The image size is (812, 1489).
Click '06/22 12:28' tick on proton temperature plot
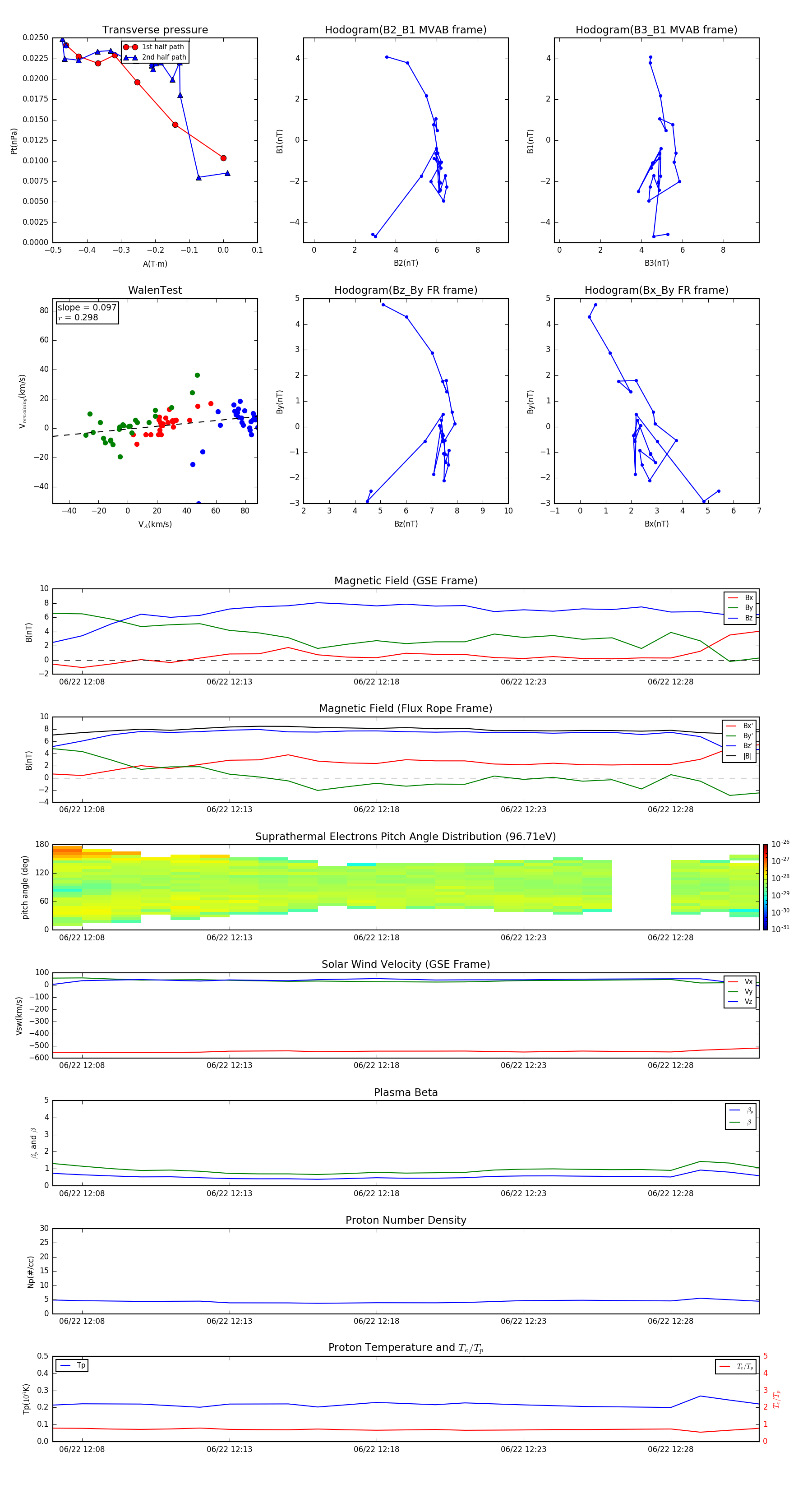click(670, 1449)
